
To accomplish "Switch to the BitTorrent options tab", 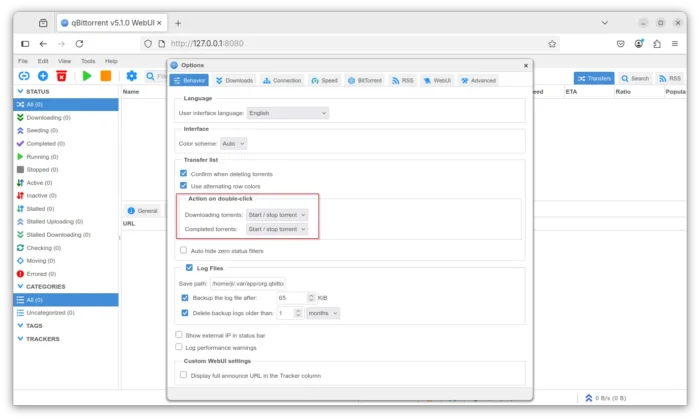I will [365, 80].
